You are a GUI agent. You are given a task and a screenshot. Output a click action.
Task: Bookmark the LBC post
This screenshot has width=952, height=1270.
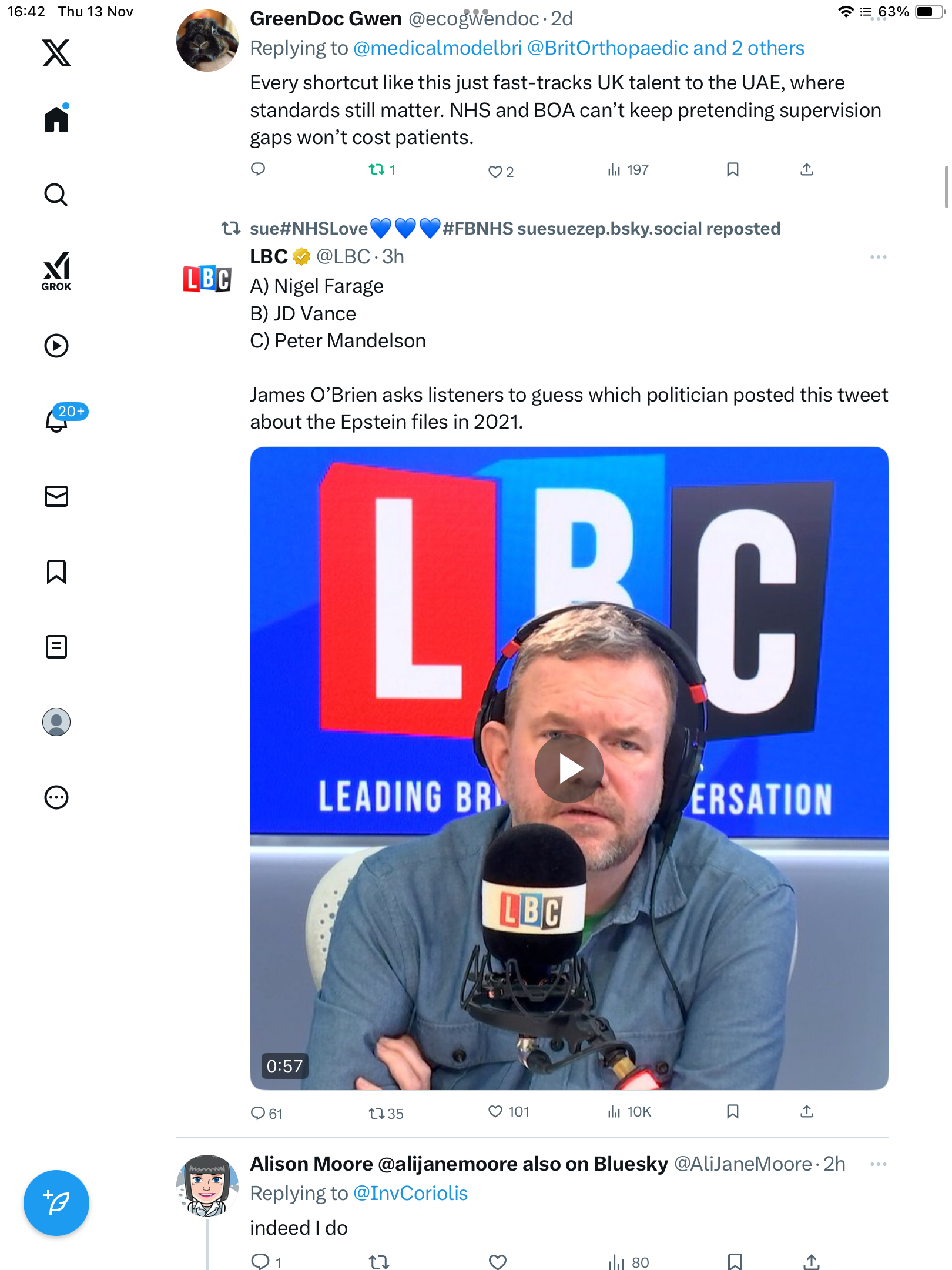point(732,1111)
